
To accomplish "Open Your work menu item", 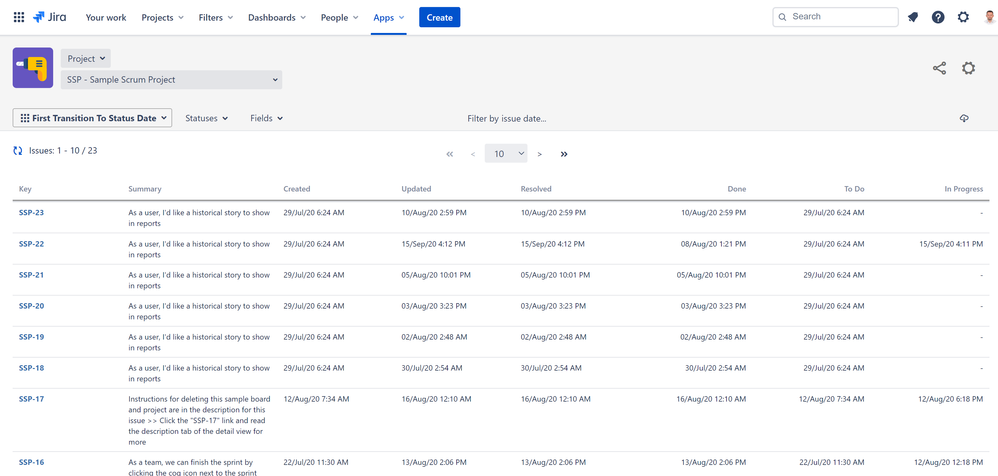I will point(106,18).
